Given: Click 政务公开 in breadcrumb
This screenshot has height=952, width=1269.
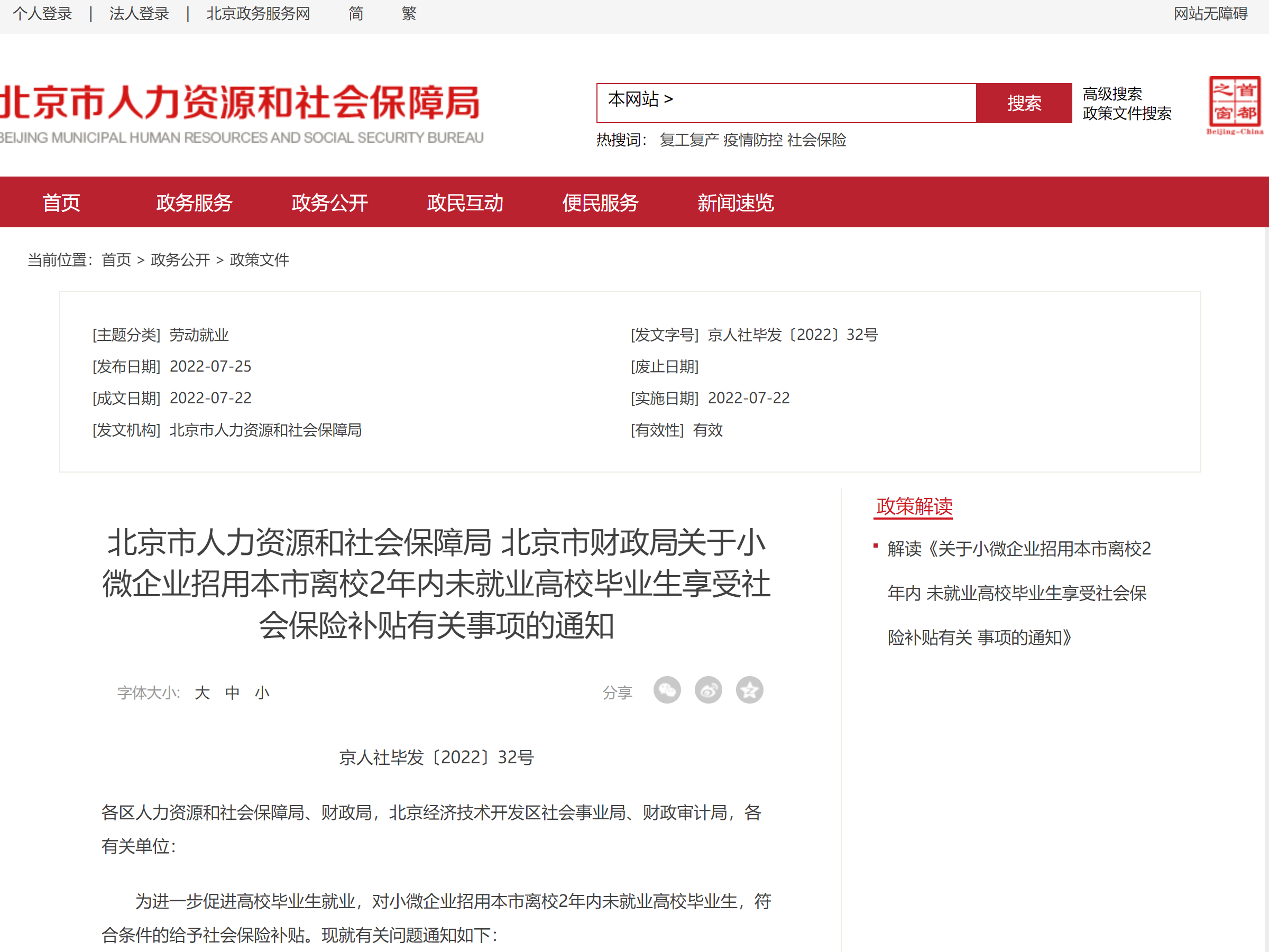Looking at the screenshot, I should [x=180, y=260].
